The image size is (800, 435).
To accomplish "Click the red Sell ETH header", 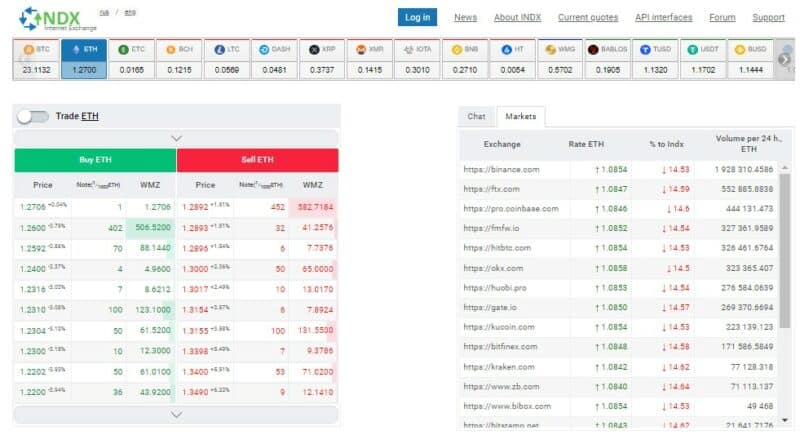I will click(258, 160).
